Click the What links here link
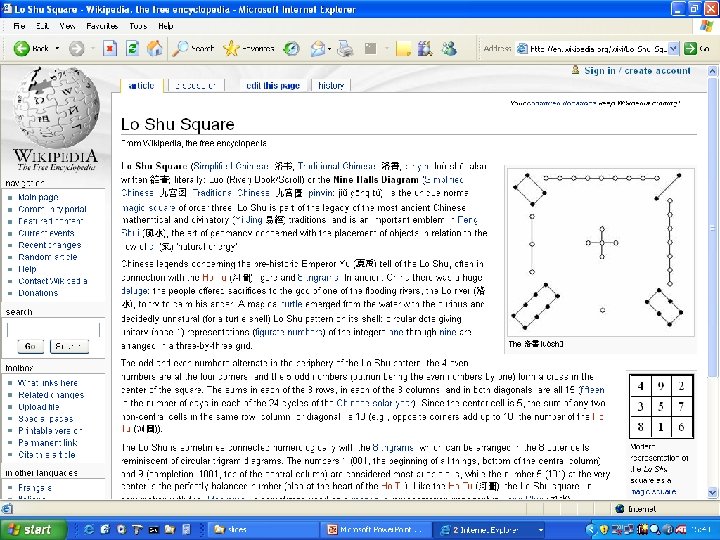This screenshot has width=720, height=540. pyautogui.click(x=48, y=382)
